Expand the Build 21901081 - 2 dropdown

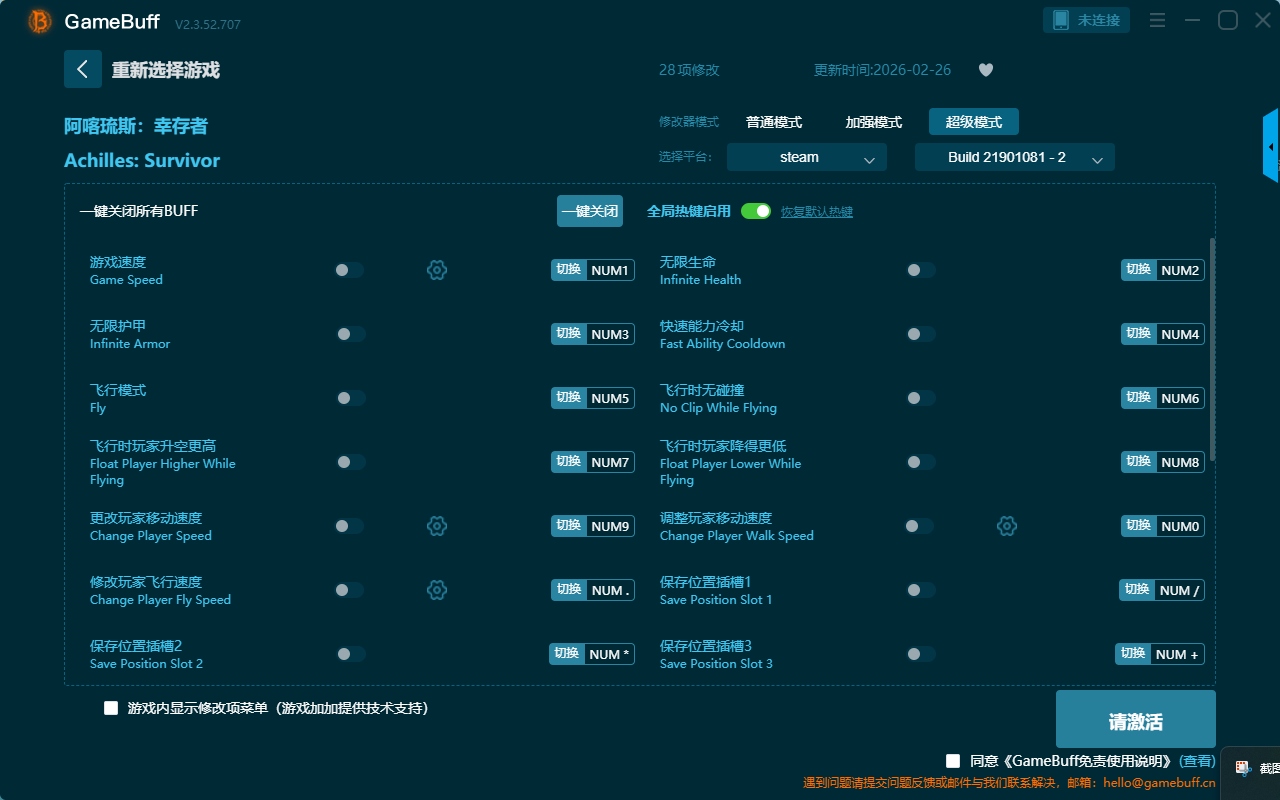click(1015, 157)
